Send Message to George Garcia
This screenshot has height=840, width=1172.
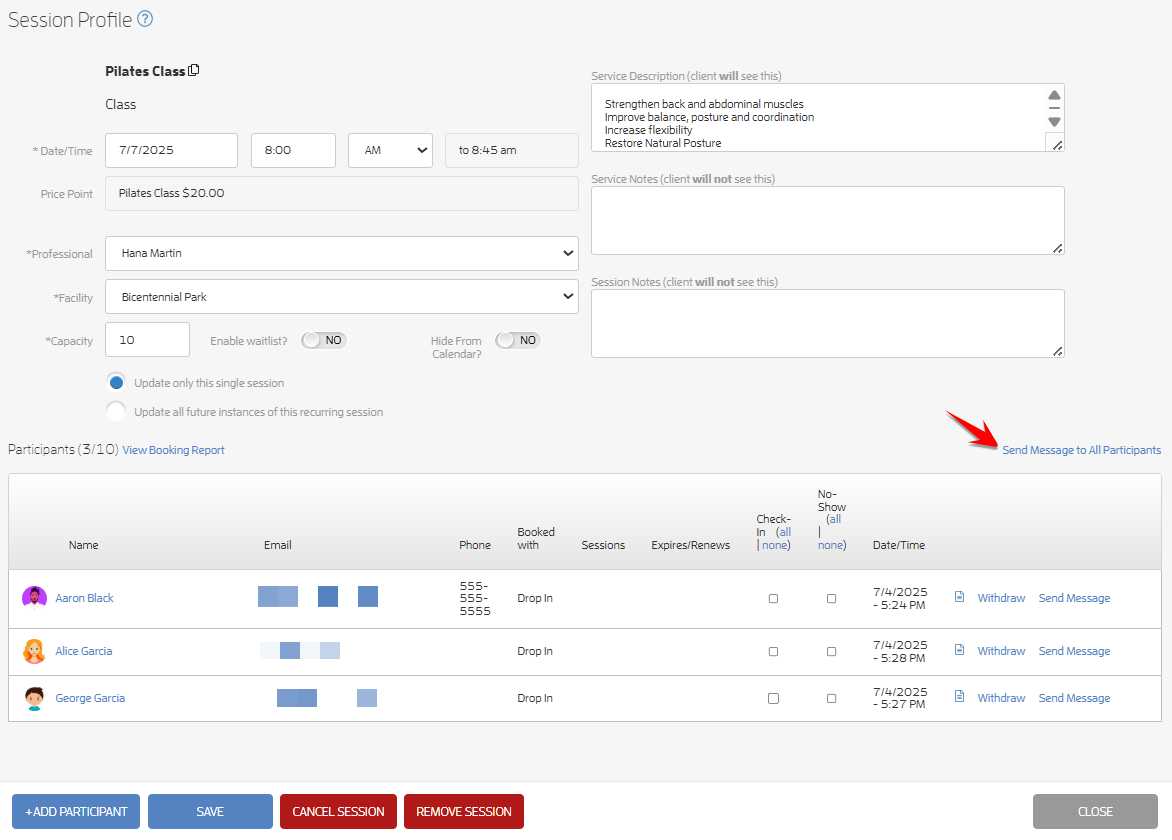coord(1074,698)
